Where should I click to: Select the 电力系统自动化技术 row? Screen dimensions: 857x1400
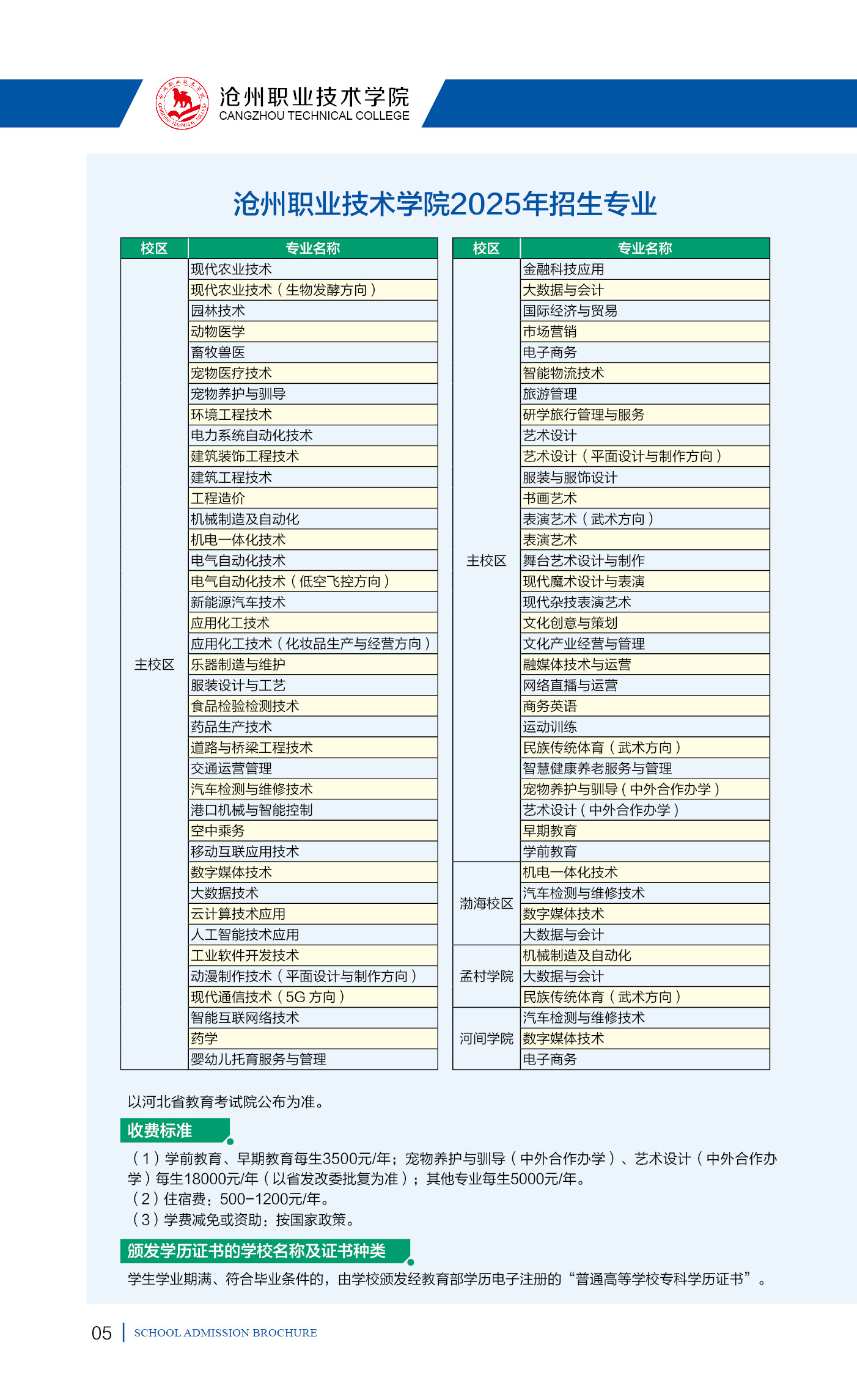(x=313, y=435)
